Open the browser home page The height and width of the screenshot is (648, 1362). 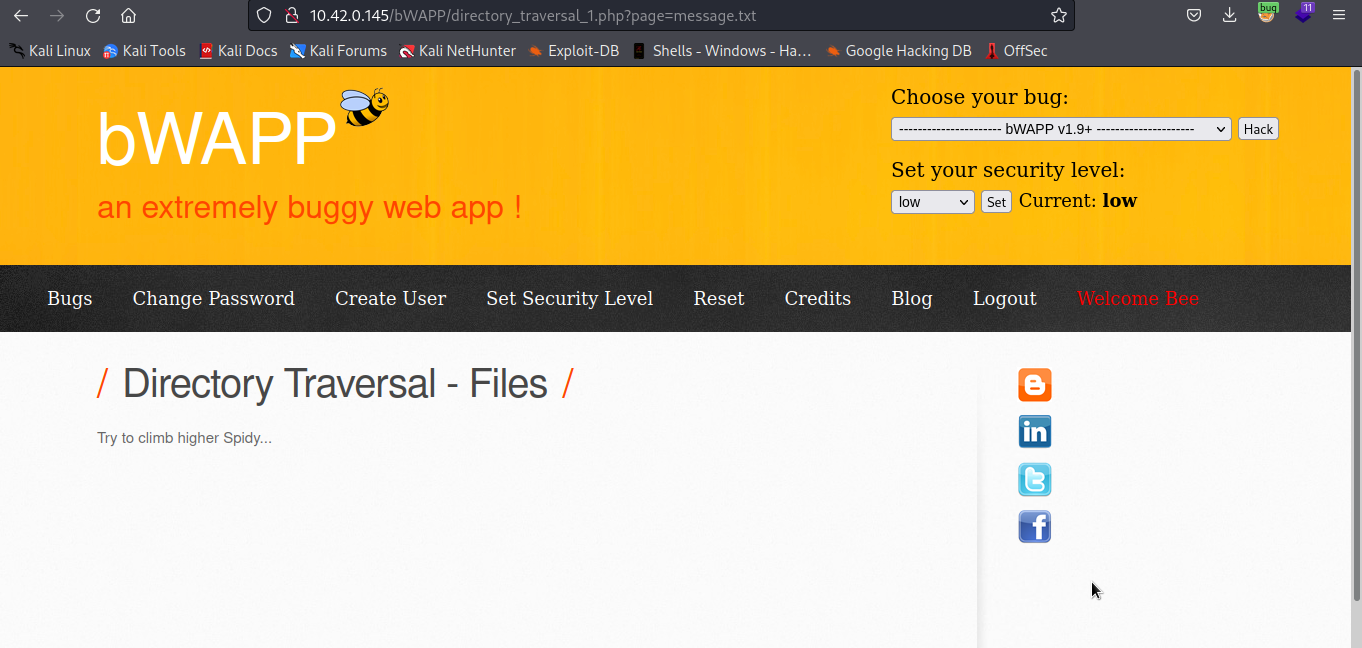128,16
